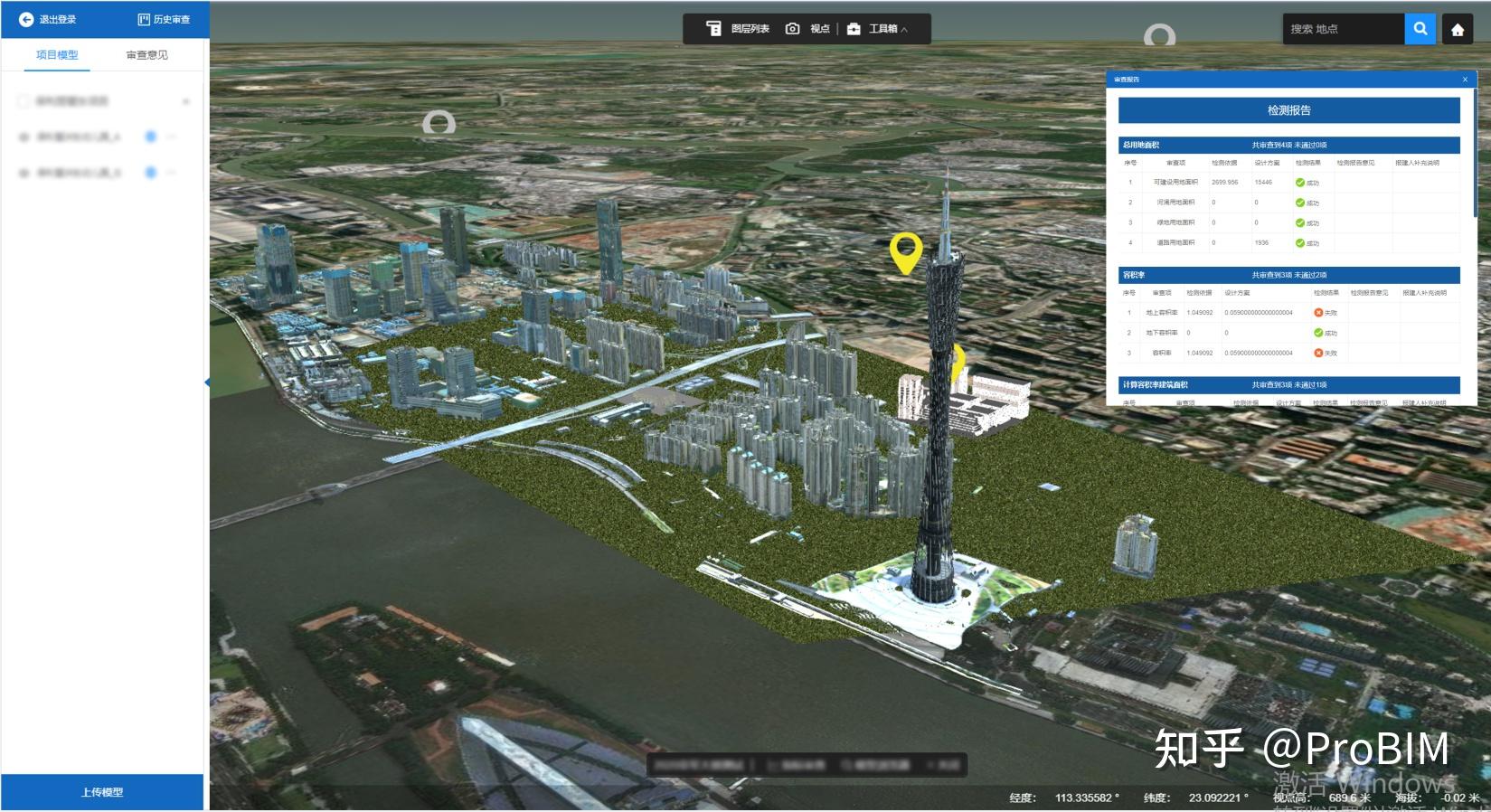The width and height of the screenshot is (1491, 812).
Task: Click the upper yellow location pin on the map
Action: 905,252
